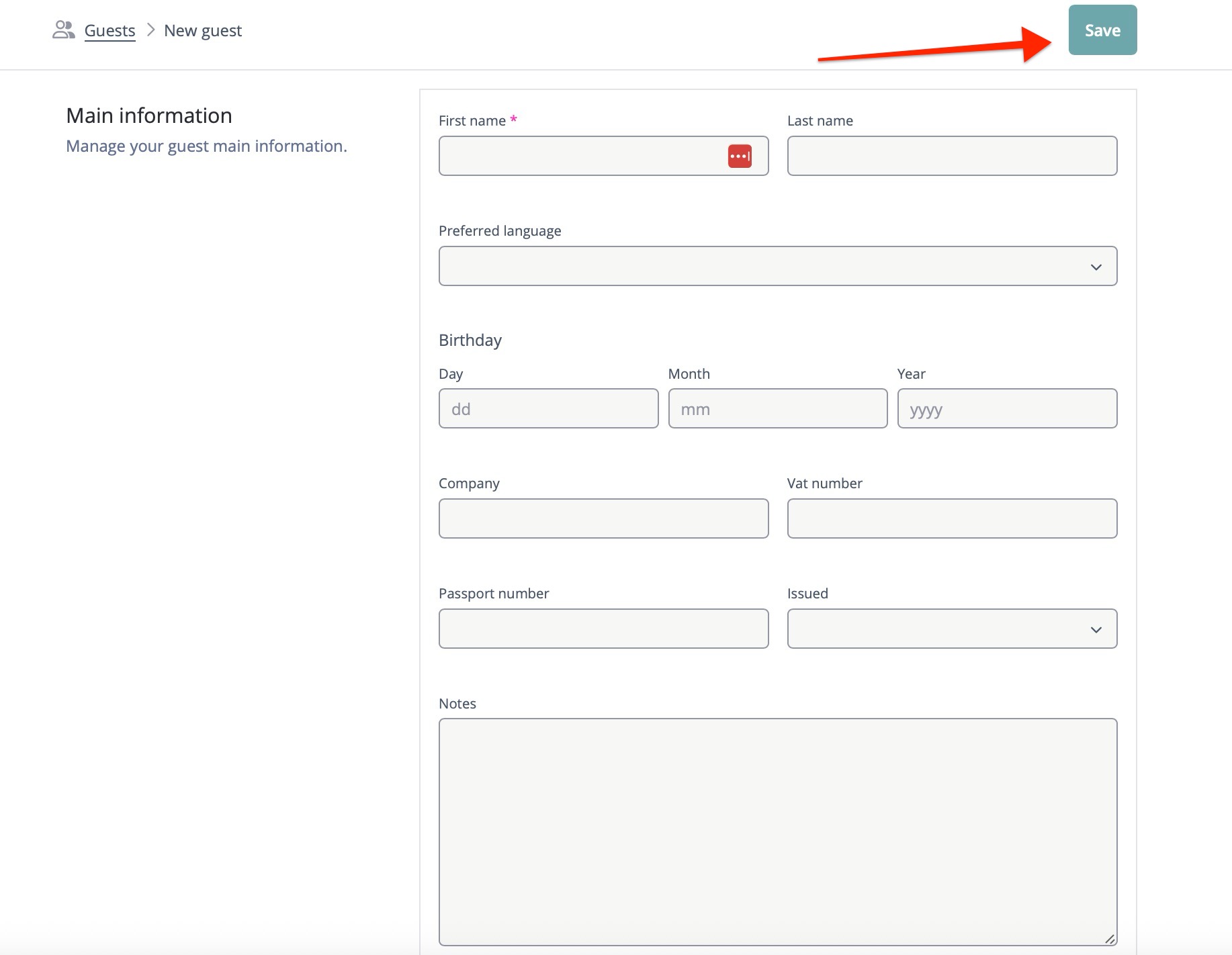Select the Vat number field

[951, 519]
